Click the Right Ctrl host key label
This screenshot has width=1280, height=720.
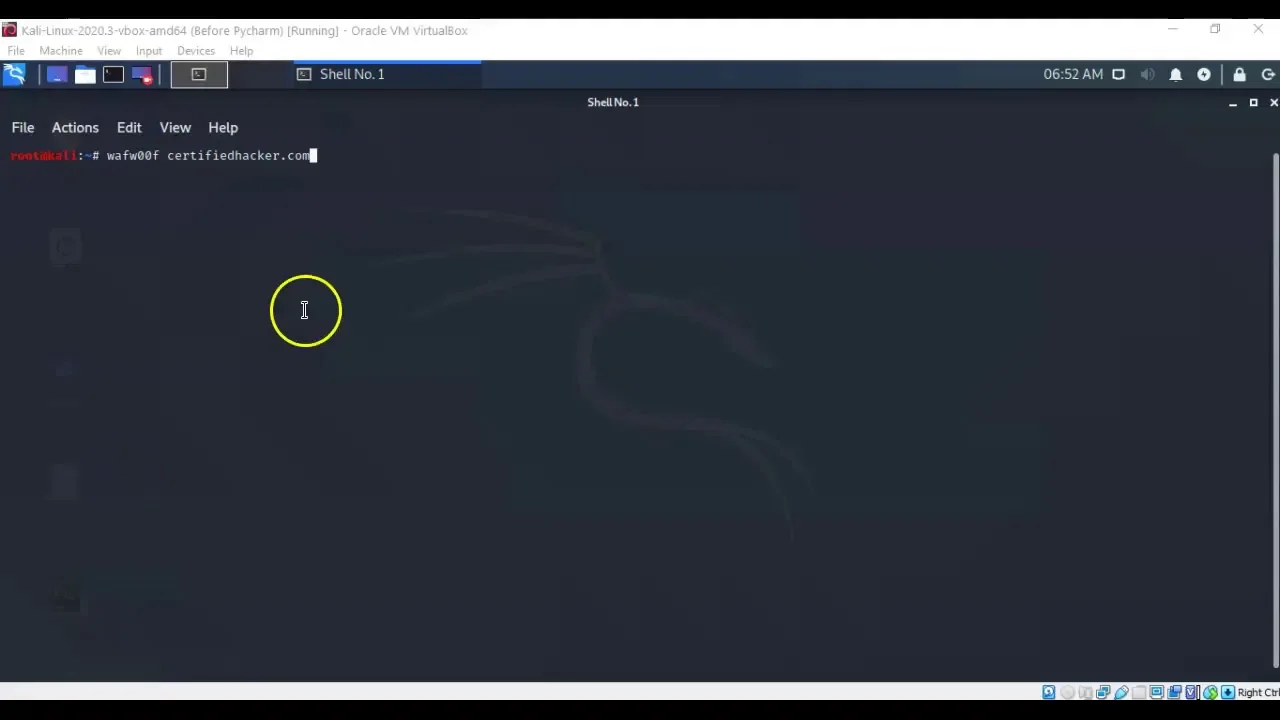(1258, 692)
